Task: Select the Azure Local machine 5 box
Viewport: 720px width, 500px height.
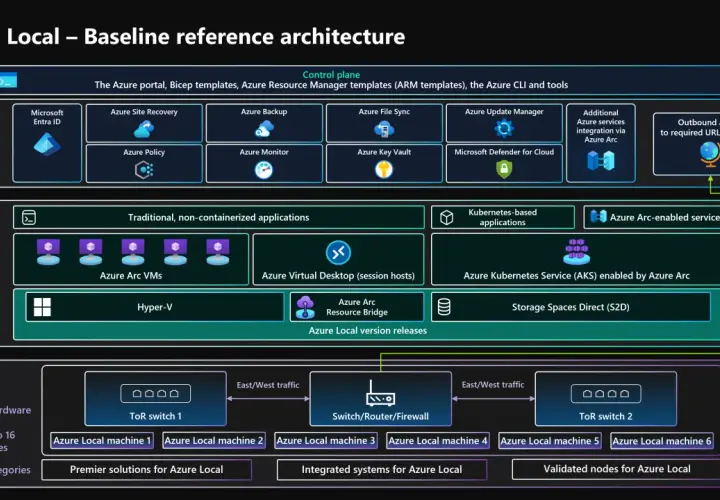Action: coord(550,441)
